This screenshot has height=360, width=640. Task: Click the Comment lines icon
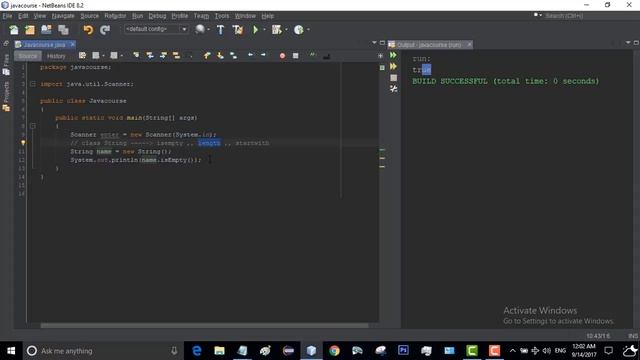point(313,56)
